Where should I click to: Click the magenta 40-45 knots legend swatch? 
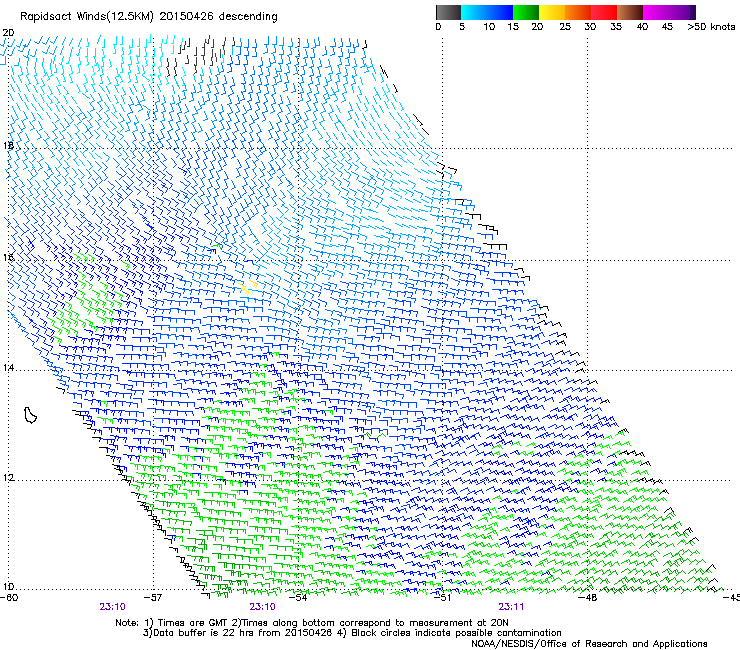656,12
